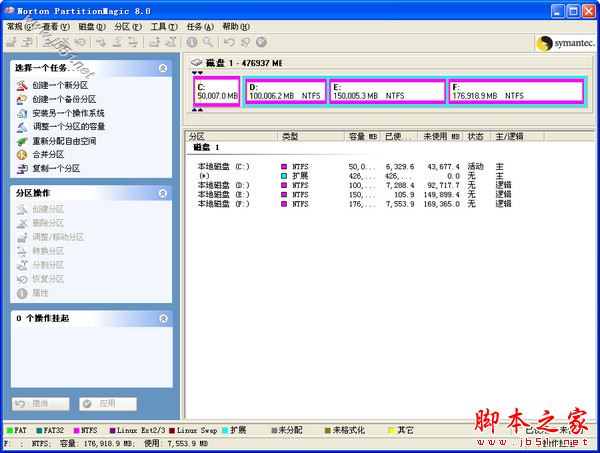This screenshot has width=600, height=453.
Task: Open the 工具 menu
Action: [164, 27]
